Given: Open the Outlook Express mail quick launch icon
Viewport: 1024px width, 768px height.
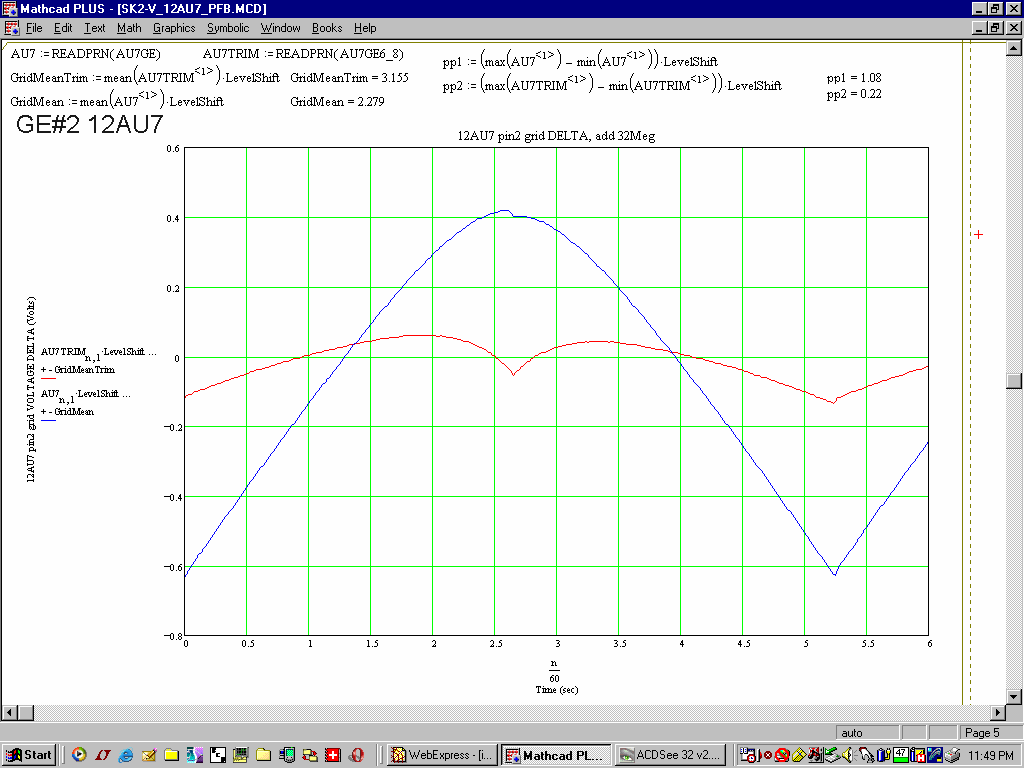Looking at the screenshot, I should (x=149, y=755).
